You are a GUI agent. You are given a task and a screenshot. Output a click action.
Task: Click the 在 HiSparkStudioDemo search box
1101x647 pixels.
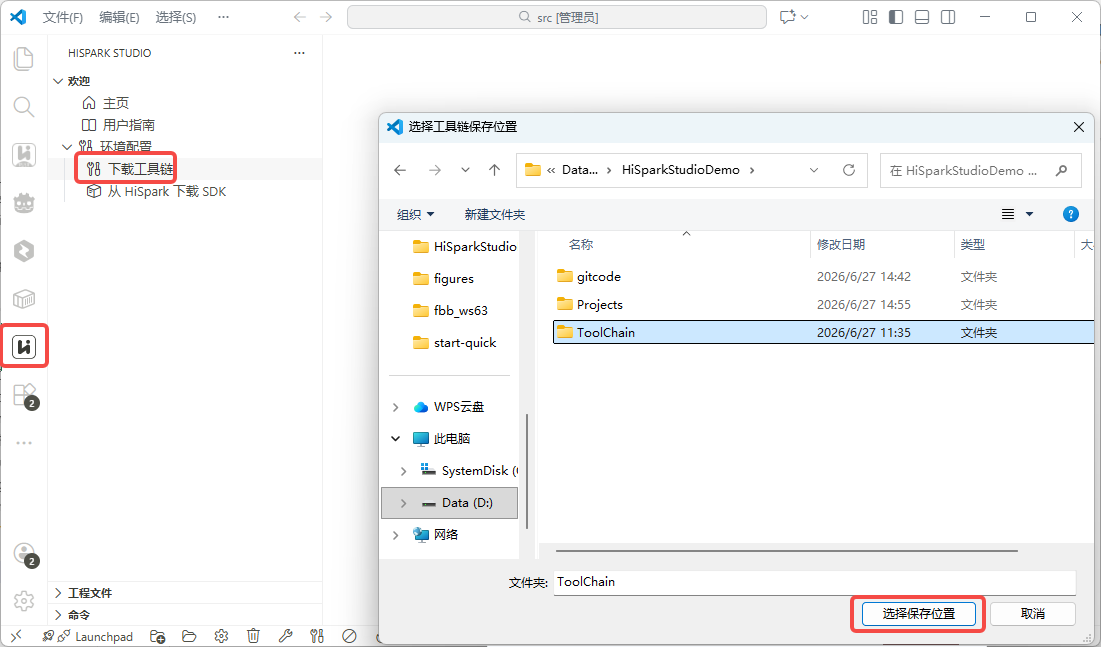pos(980,170)
